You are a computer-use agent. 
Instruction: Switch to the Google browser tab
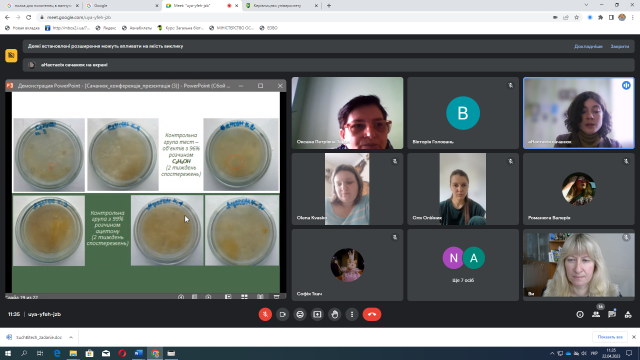pyautogui.click(x=122, y=6)
